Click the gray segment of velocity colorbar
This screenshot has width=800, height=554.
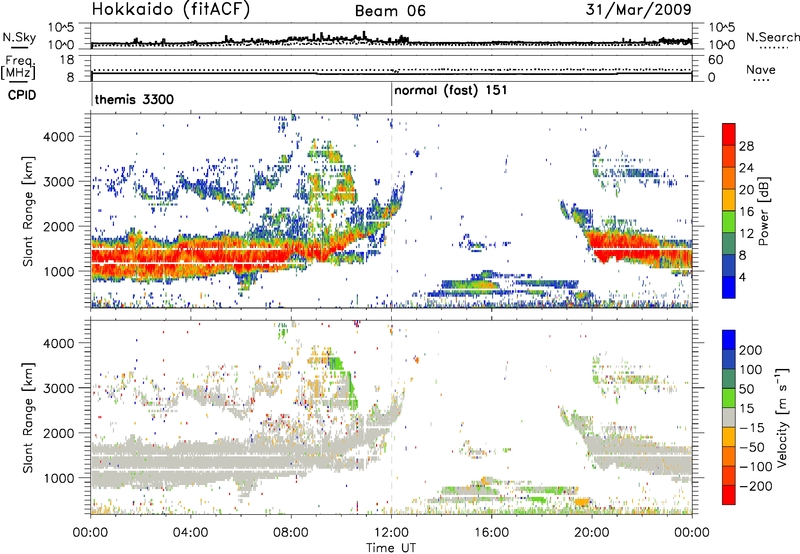pos(729,417)
